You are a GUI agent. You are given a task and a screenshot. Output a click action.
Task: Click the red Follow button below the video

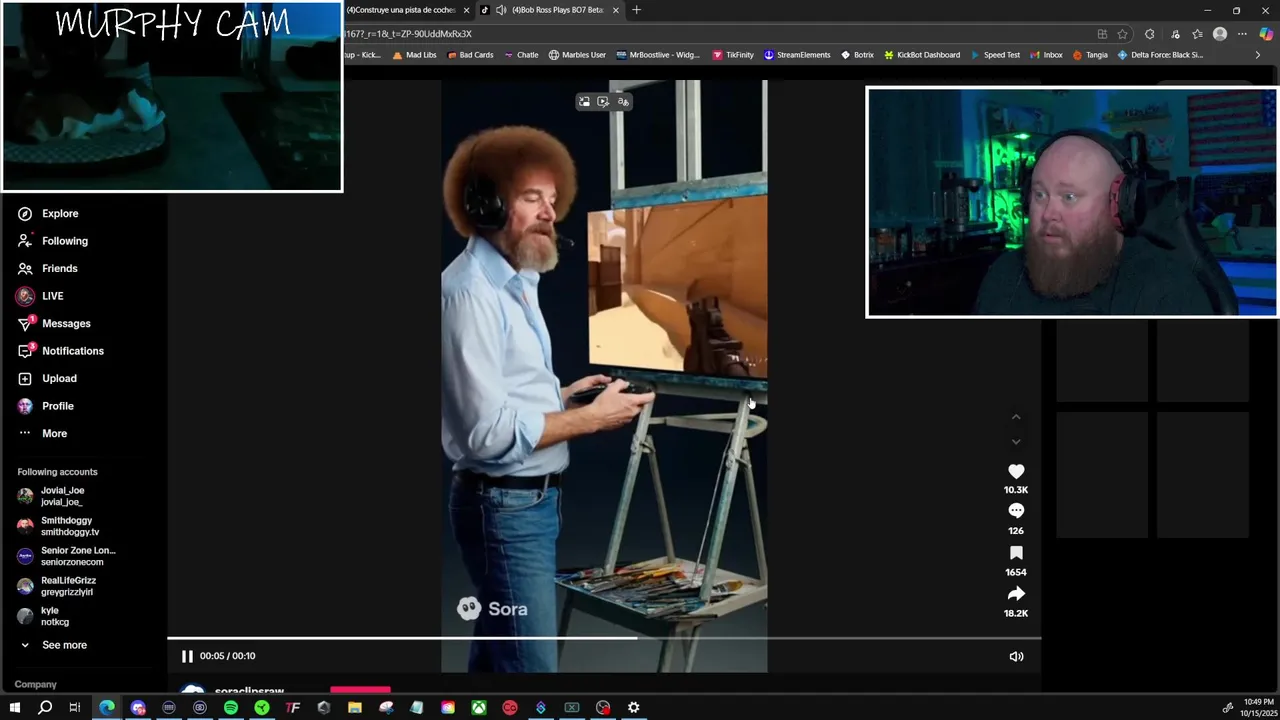tap(360, 689)
